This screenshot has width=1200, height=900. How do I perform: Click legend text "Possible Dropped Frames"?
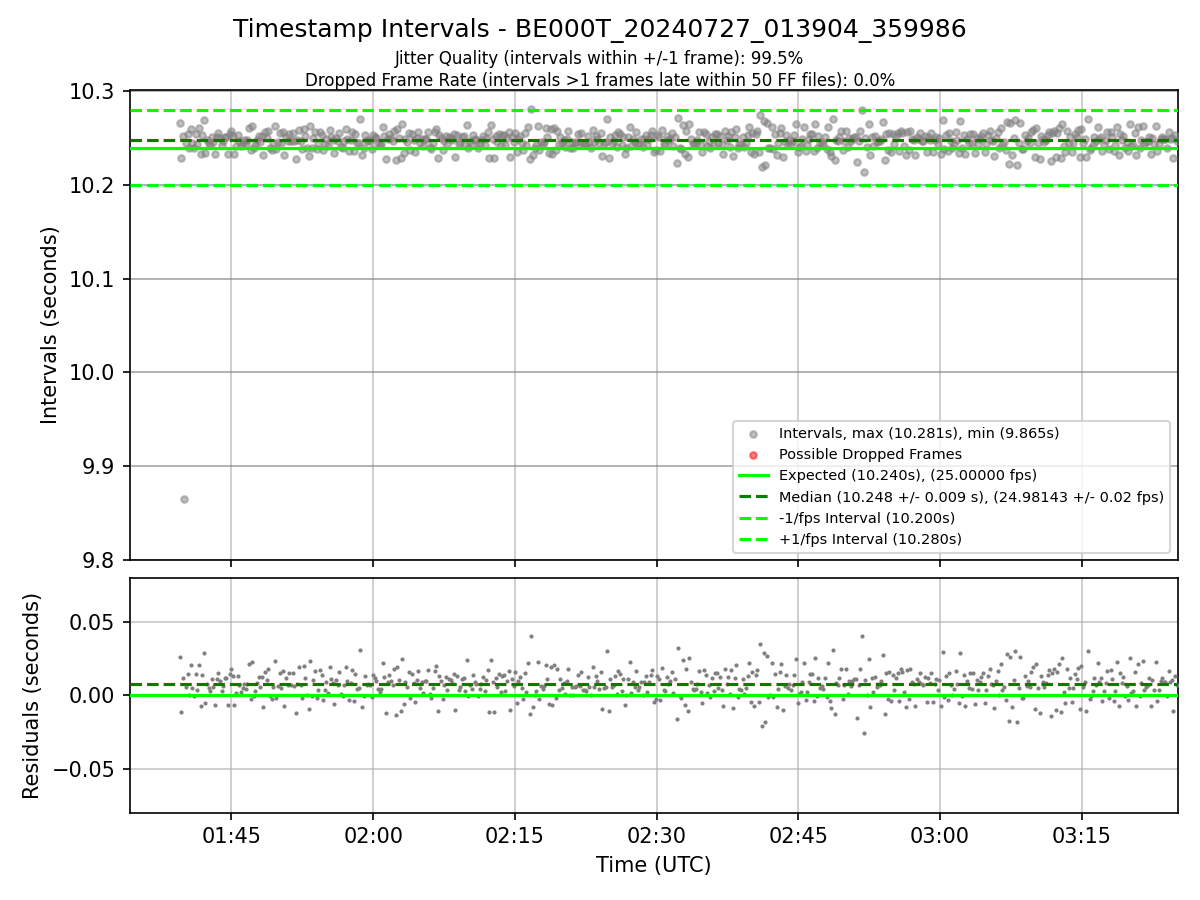(870, 454)
